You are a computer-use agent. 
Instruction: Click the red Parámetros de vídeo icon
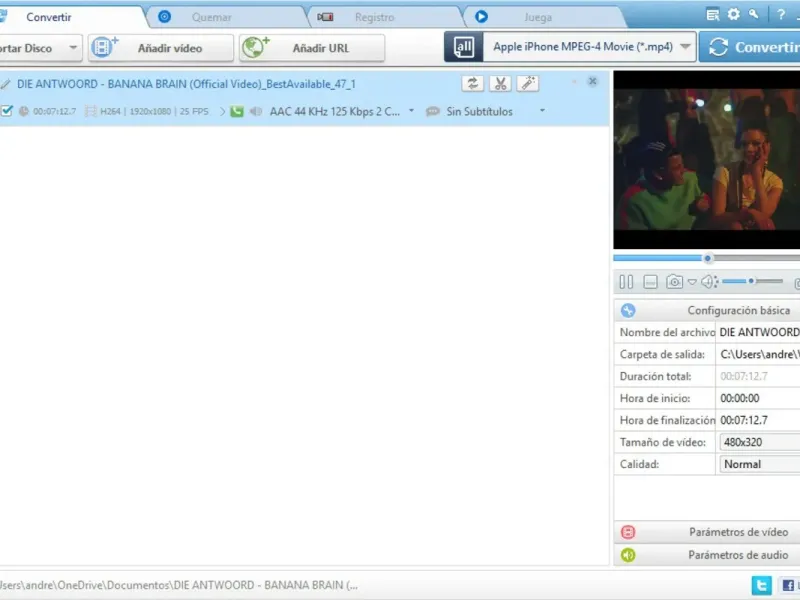pos(628,532)
